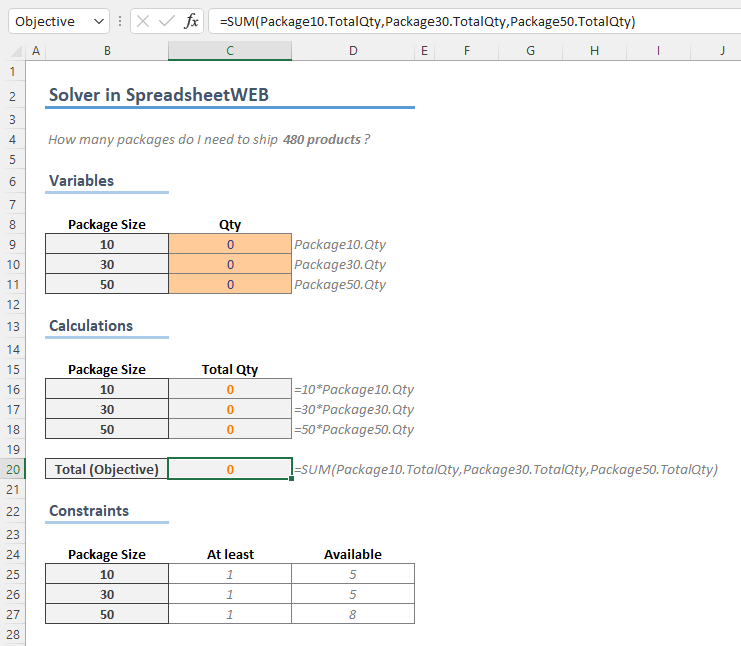The height and width of the screenshot is (646, 741).
Task: Click the italic SUM formula note in row 20
Action: click(x=506, y=469)
